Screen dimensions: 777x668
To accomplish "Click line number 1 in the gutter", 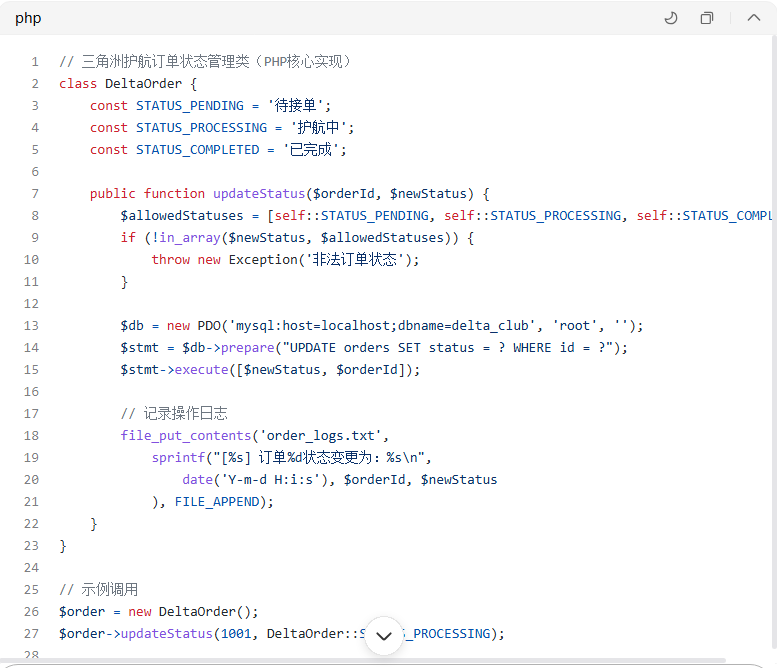I will [35, 62].
